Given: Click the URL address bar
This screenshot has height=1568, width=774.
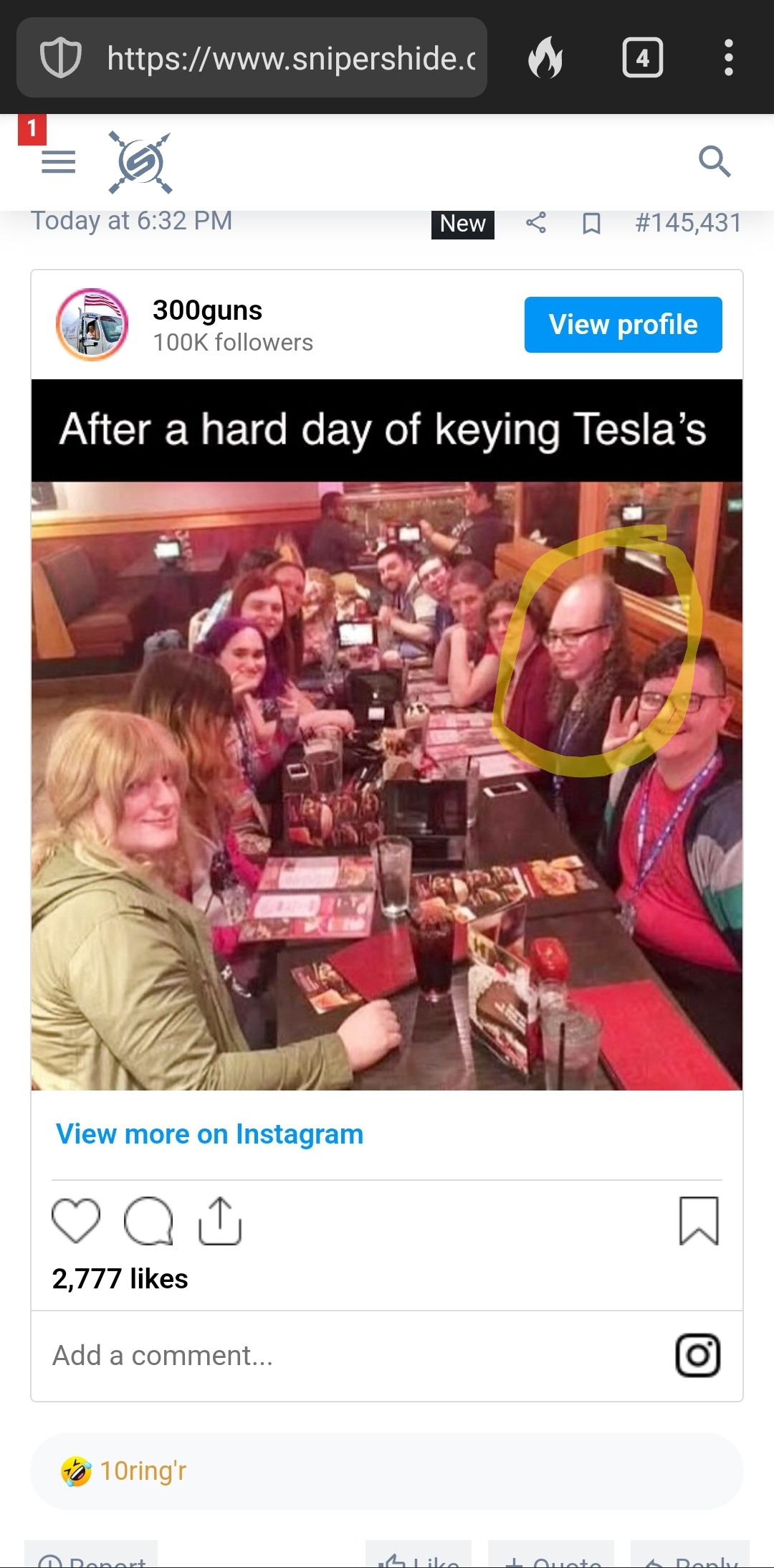Looking at the screenshot, I should 290,58.
